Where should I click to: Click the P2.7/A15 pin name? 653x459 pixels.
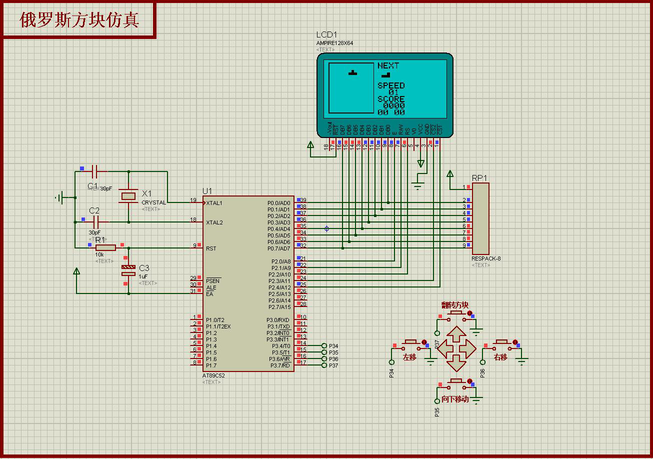[280, 307]
